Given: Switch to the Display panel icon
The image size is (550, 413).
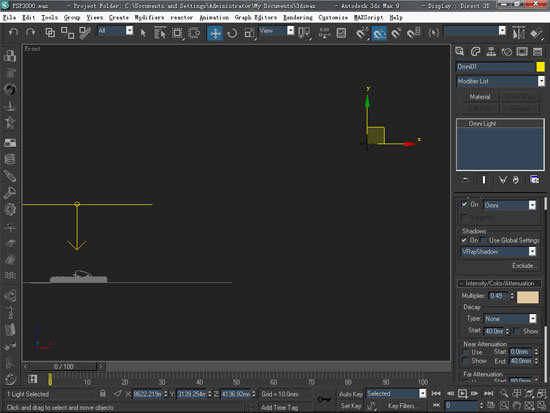Looking at the screenshot, I should coord(522,52).
